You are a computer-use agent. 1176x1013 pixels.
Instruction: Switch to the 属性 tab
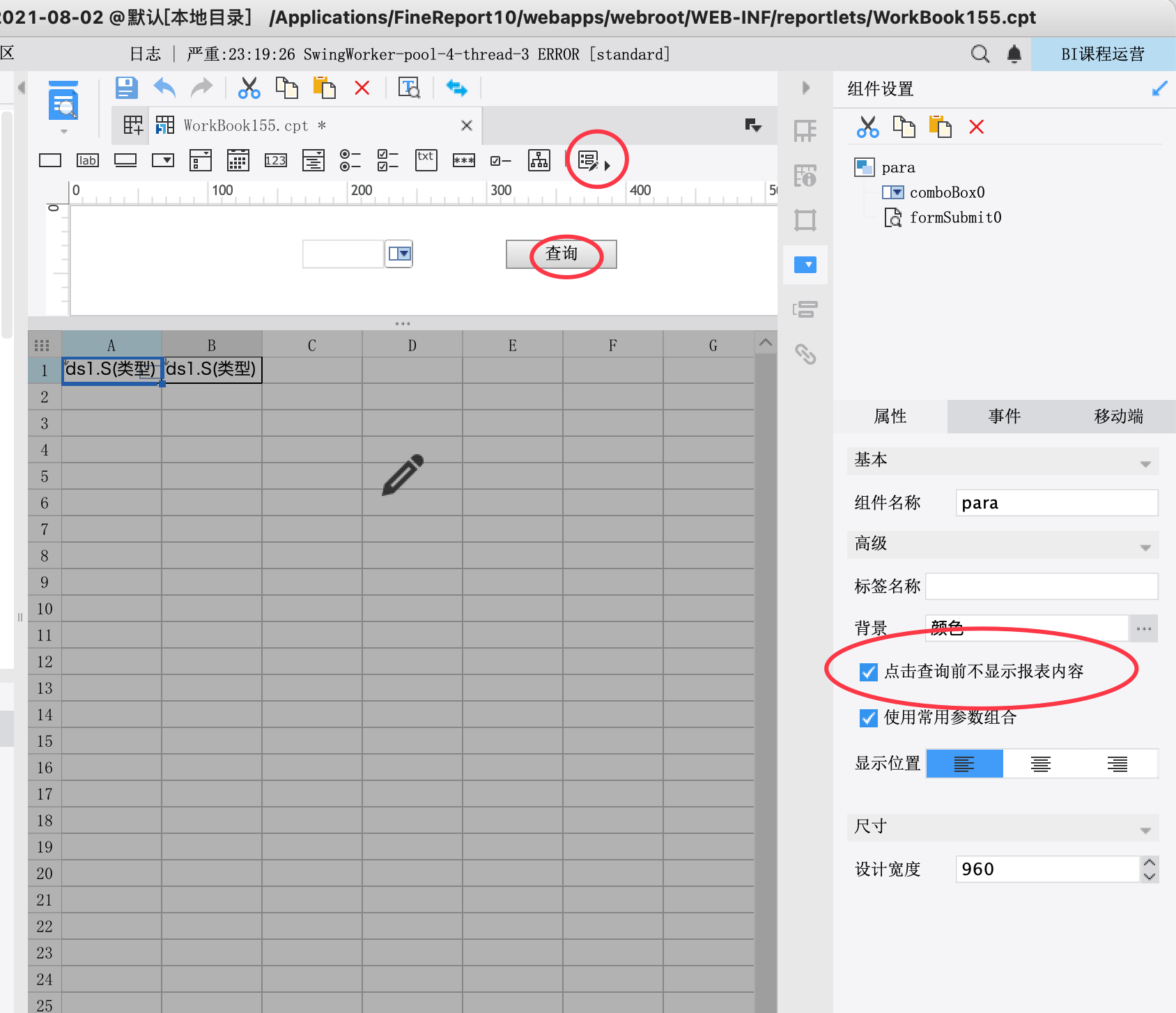pyautogui.click(x=890, y=417)
